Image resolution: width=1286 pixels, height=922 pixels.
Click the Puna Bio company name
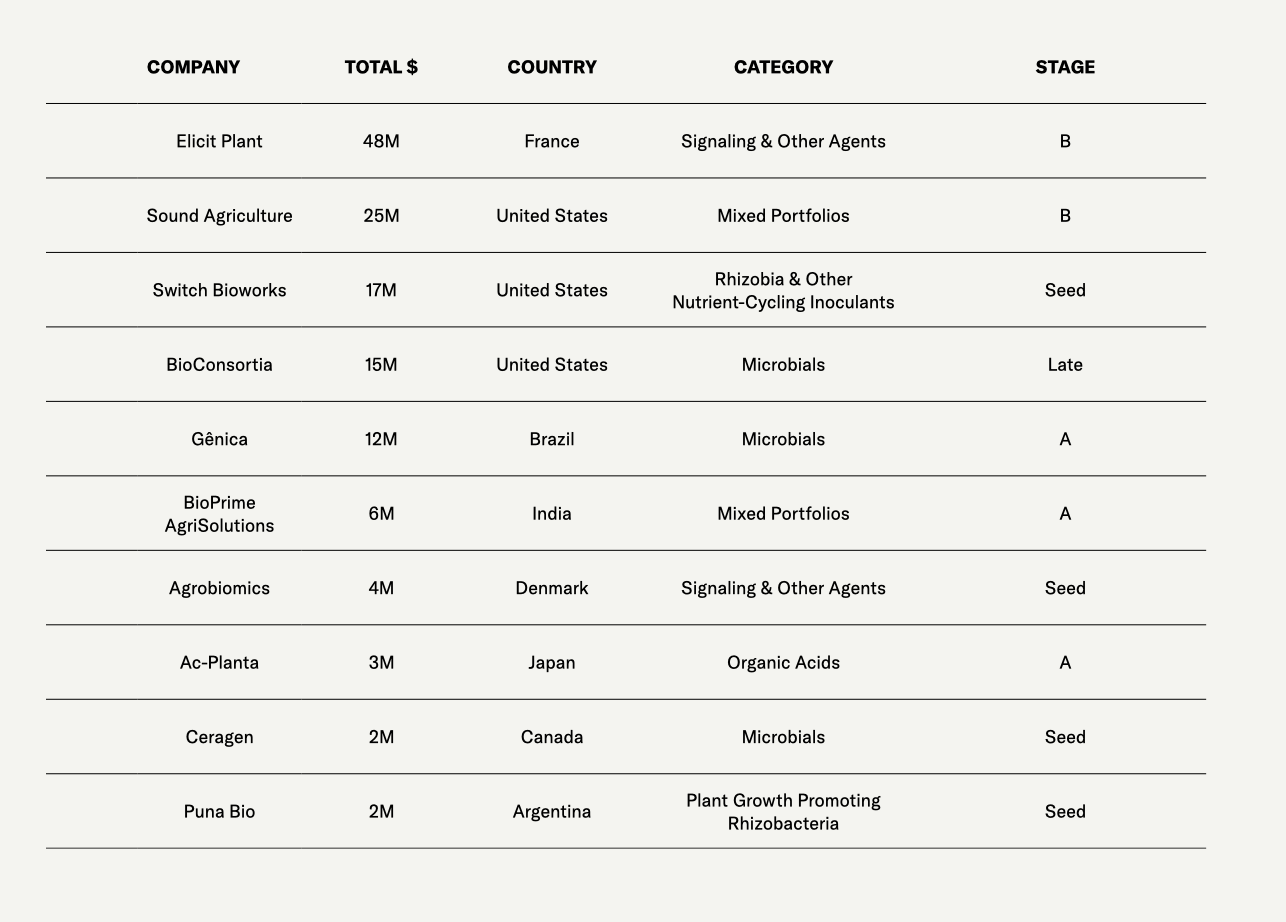219,812
